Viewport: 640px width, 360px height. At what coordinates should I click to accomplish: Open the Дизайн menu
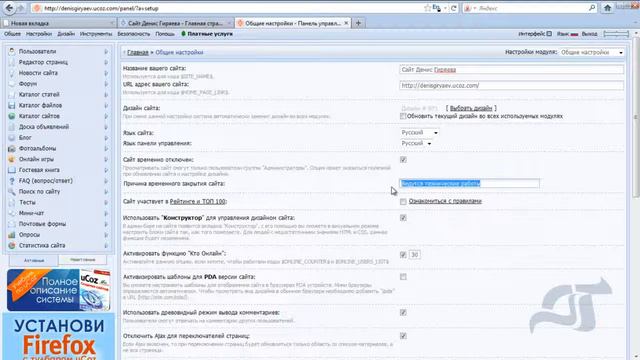66,34
